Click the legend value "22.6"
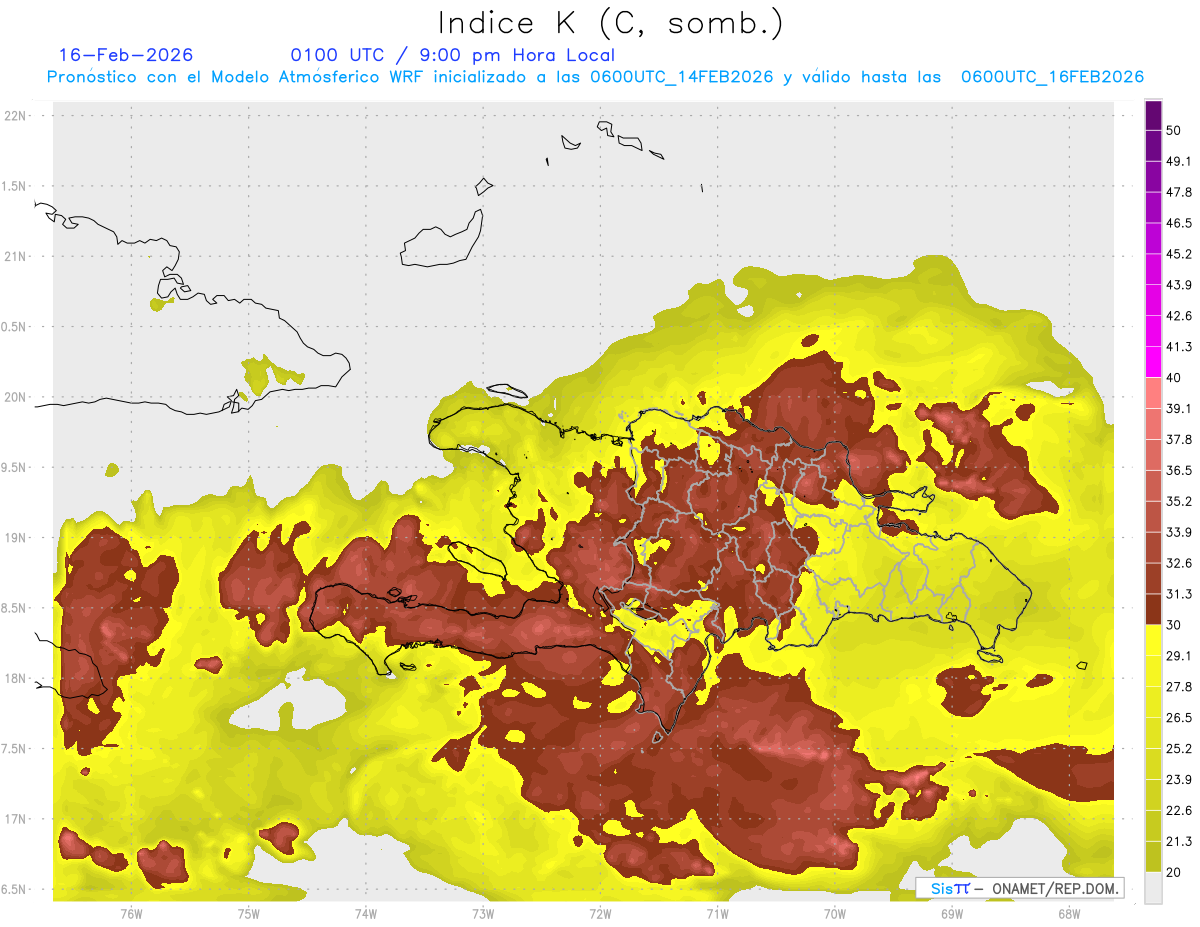Viewport: 1200px width, 927px height. (1179, 811)
